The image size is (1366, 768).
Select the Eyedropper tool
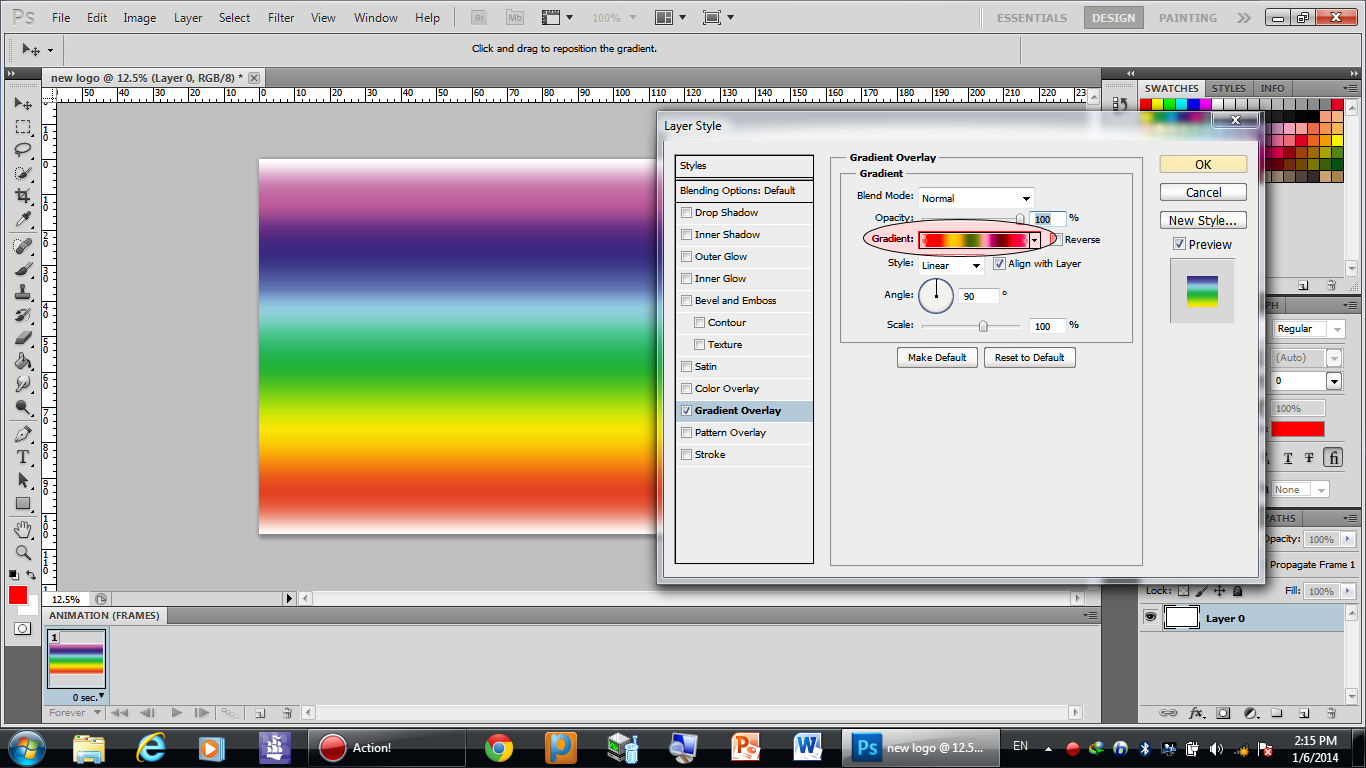[22, 220]
